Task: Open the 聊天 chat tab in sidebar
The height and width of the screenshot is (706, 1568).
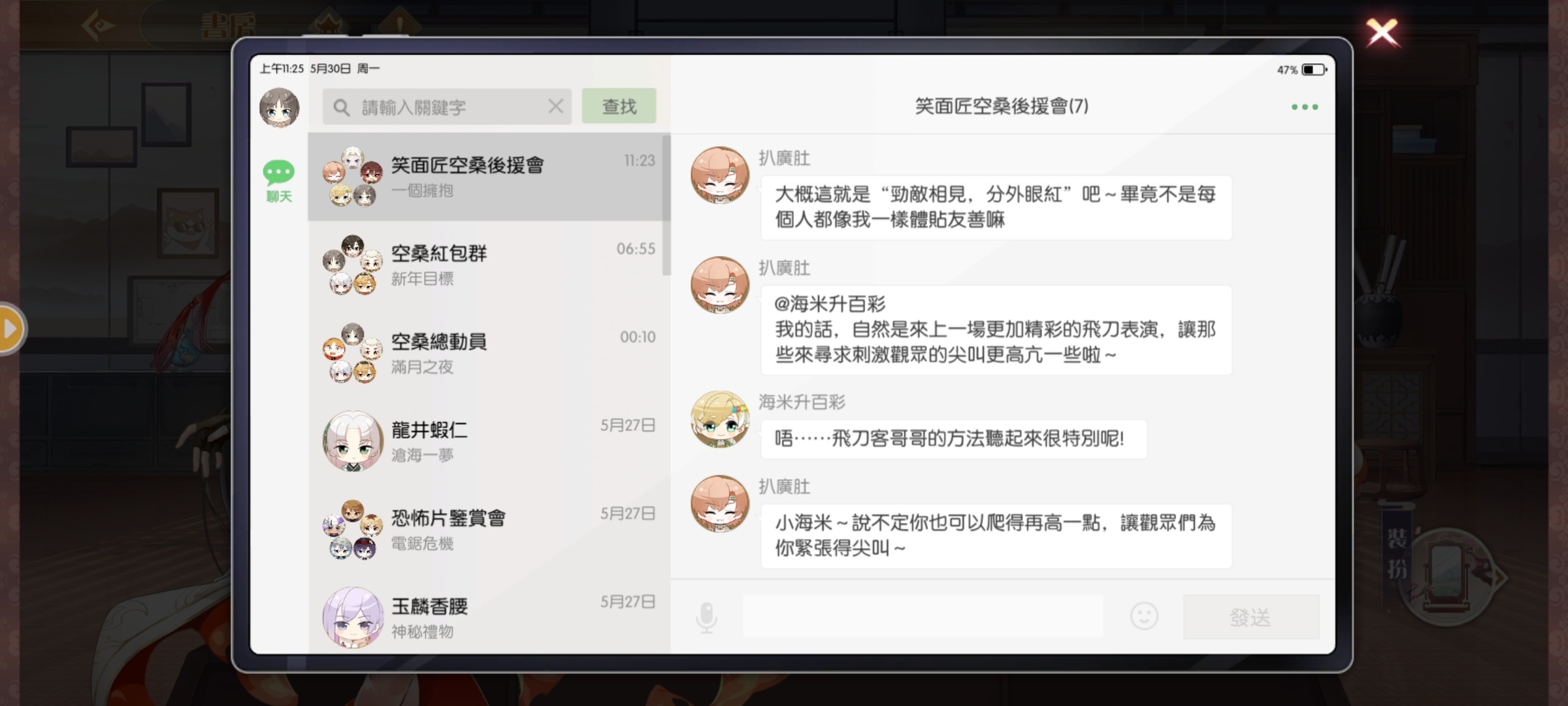Action: point(279,182)
